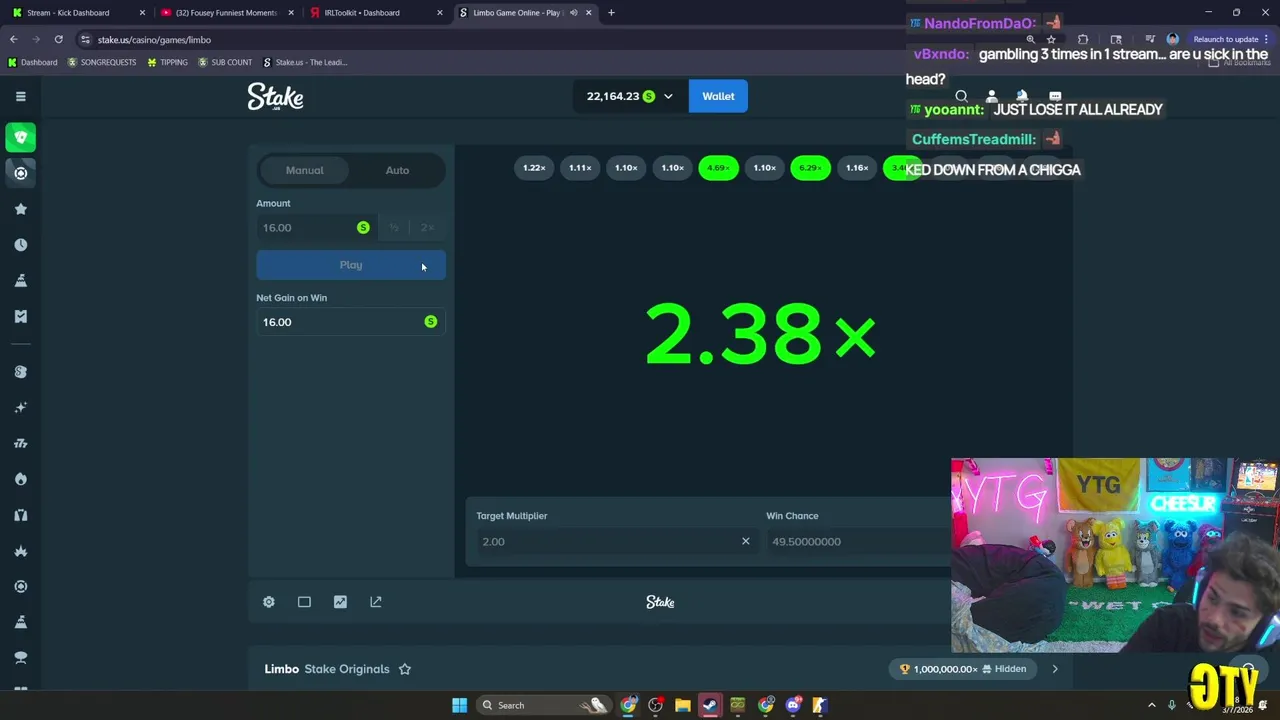Click the Net Gain on Win field

coord(351,322)
